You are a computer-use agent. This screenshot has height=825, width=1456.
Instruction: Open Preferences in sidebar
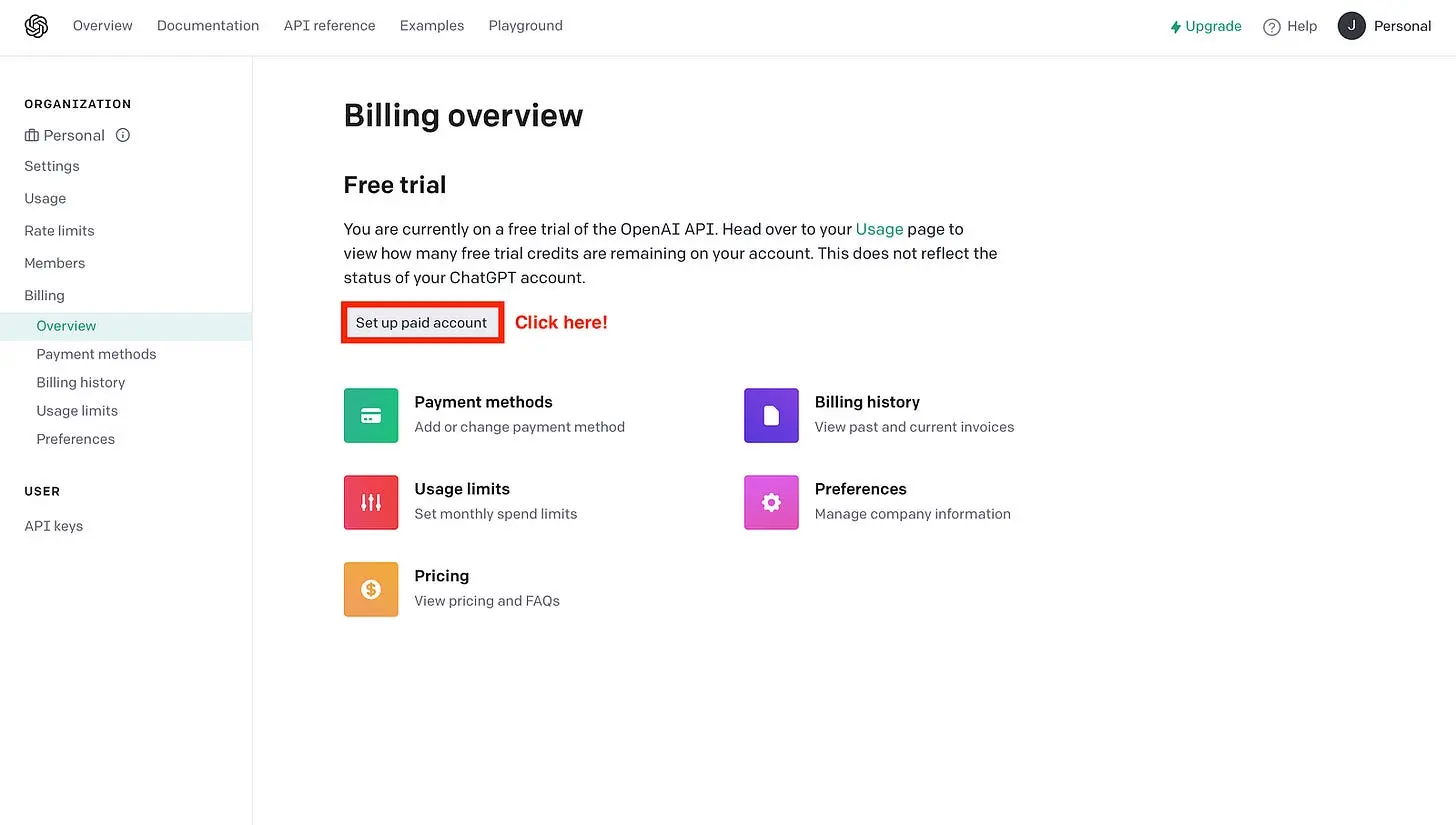click(x=76, y=439)
